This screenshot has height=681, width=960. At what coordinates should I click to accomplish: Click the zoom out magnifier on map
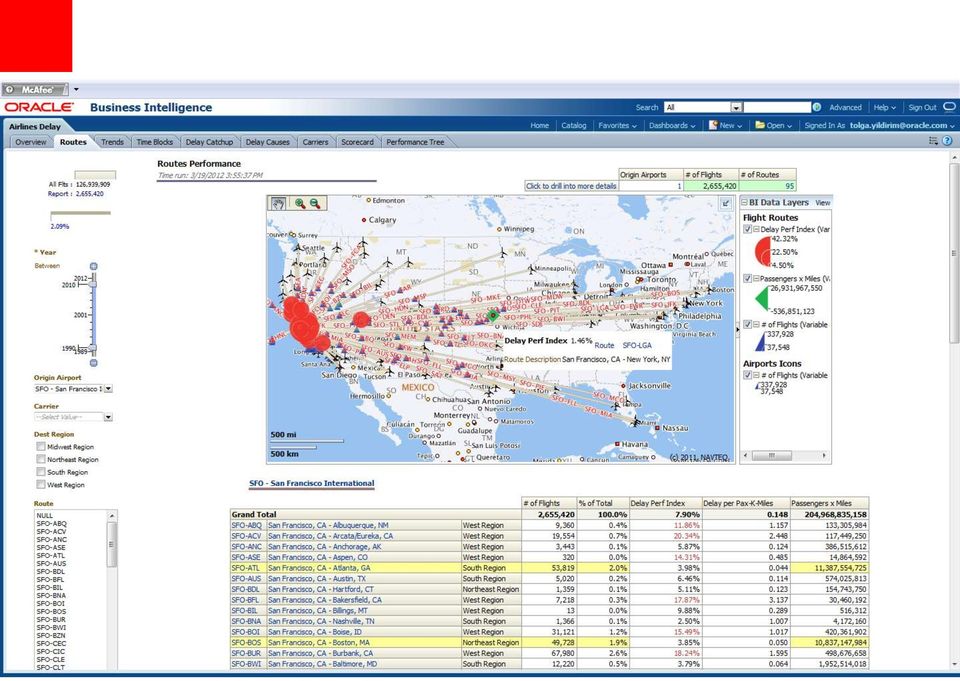coord(315,203)
